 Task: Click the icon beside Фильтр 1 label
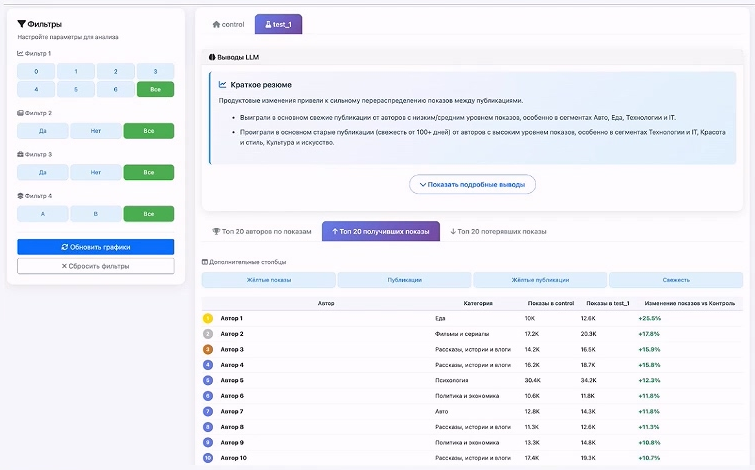(x=20, y=53)
